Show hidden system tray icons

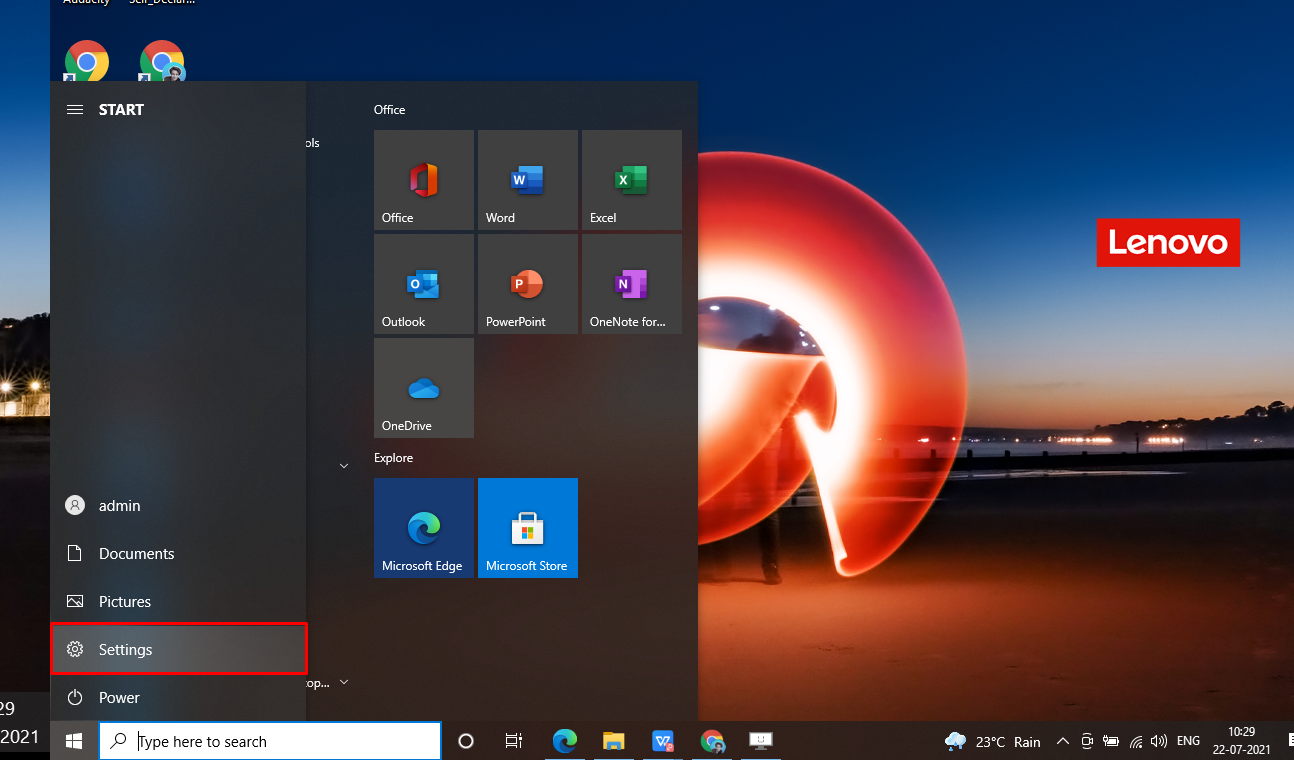point(1062,741)
